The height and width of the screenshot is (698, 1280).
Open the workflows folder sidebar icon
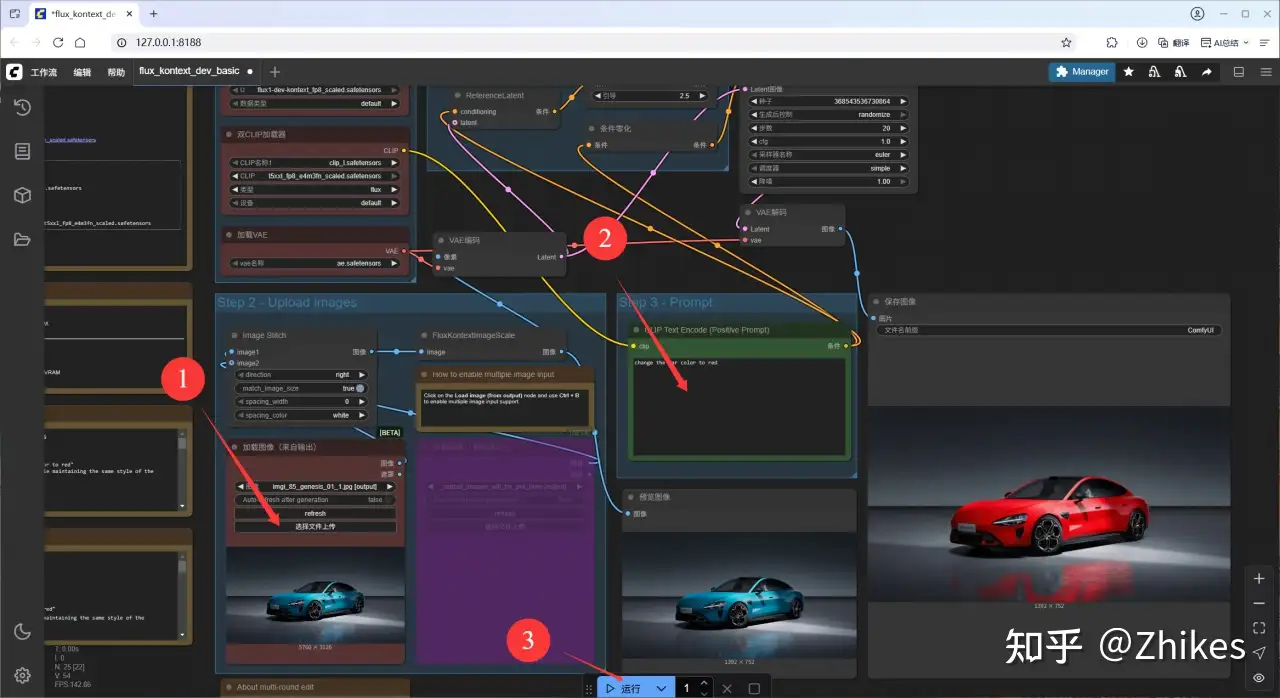tap(22, 239)
